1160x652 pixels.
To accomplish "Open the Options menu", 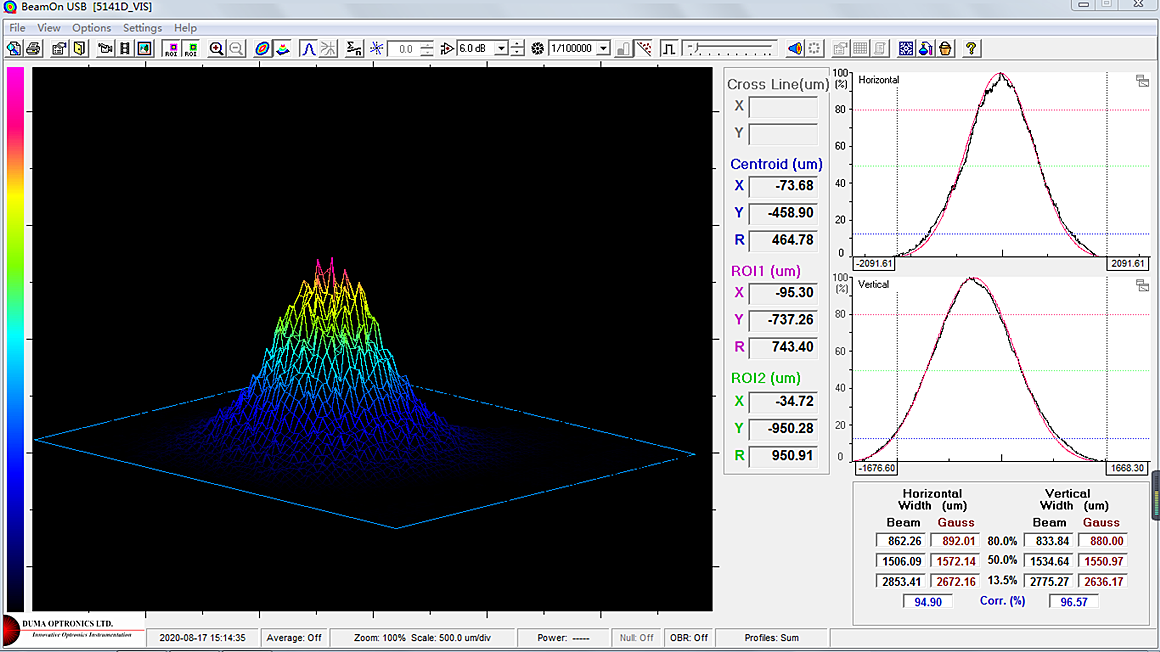I will (x=91, y=28).
